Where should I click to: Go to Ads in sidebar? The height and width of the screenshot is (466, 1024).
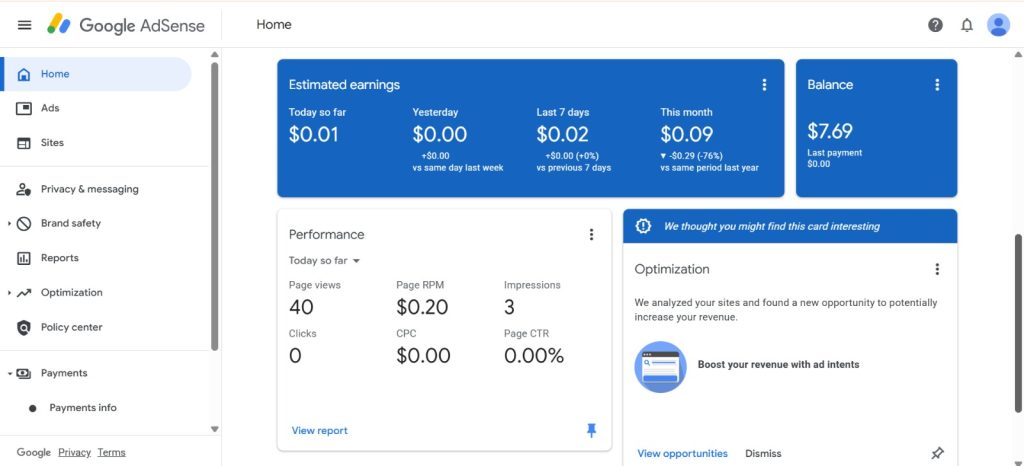coord(50,108)
